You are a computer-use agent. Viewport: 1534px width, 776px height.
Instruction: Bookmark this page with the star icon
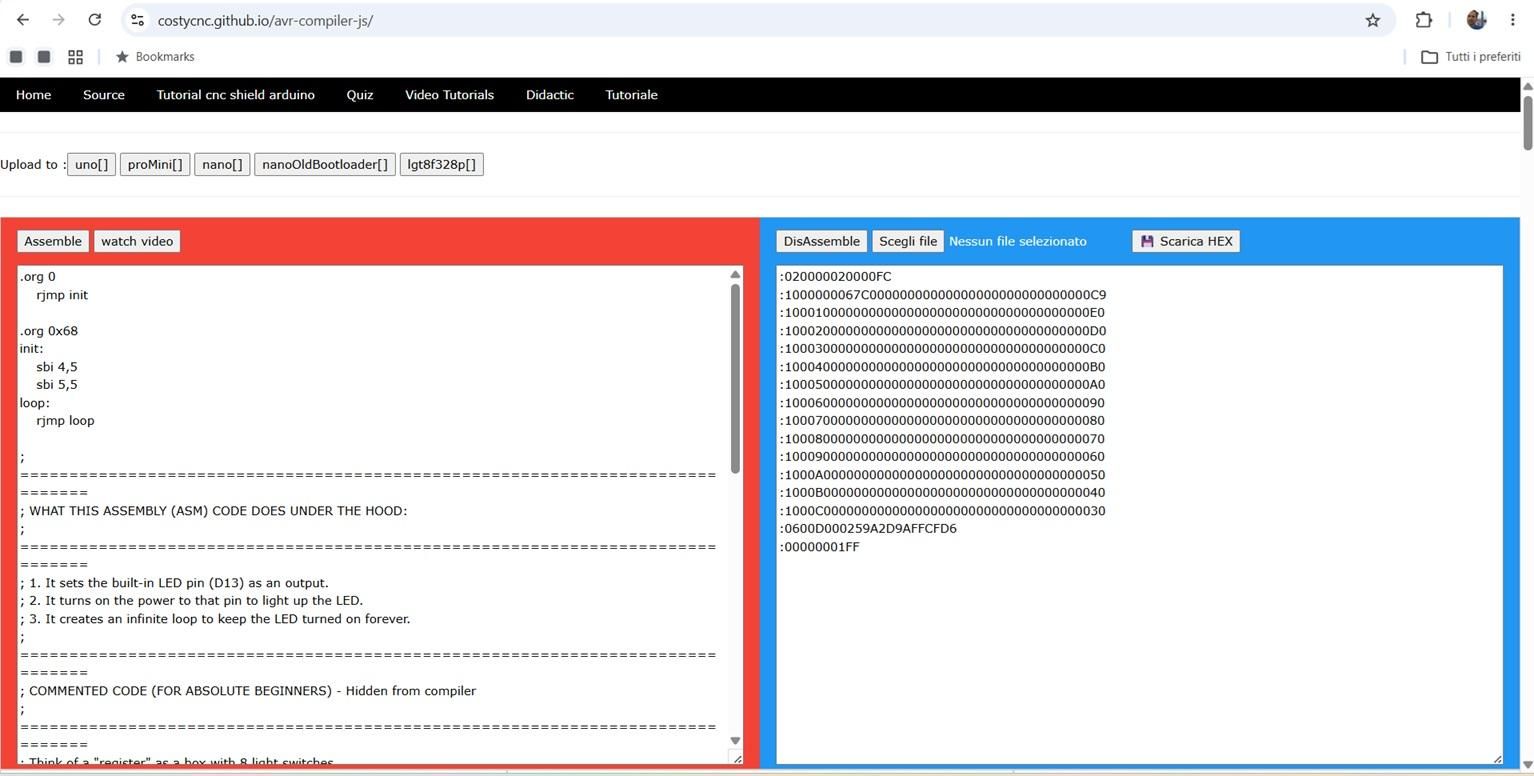[x=1372, y=20]
